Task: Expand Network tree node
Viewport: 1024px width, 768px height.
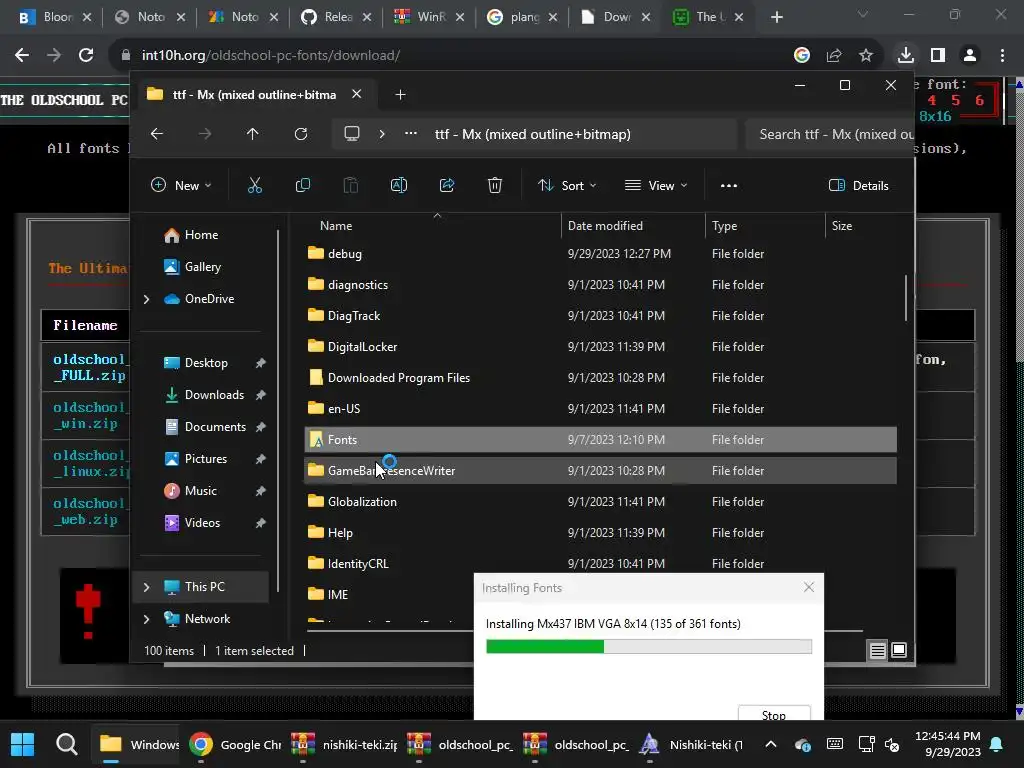Action: pyautogui.click(x=146, y=619)
